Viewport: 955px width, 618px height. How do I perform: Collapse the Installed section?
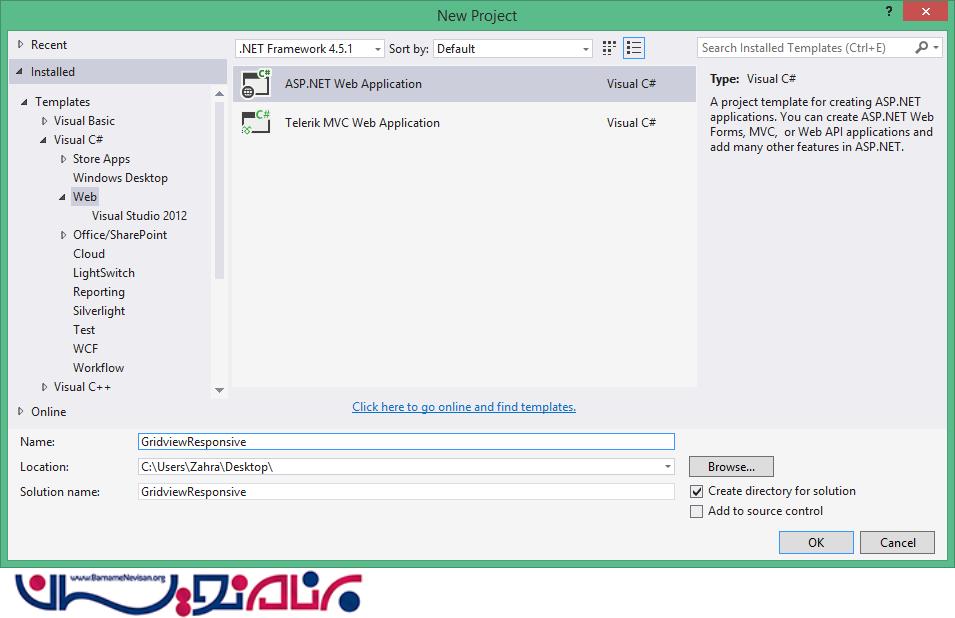click(19, 72)
